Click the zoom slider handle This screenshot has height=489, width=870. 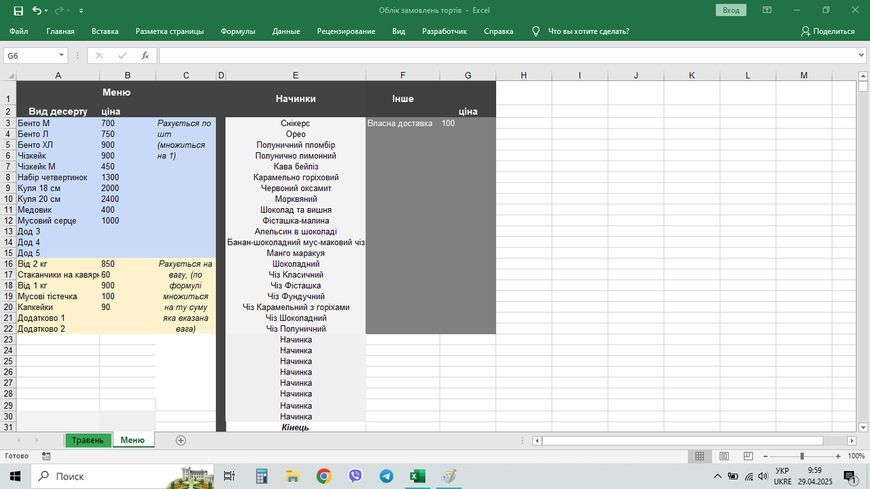[802, 456]
